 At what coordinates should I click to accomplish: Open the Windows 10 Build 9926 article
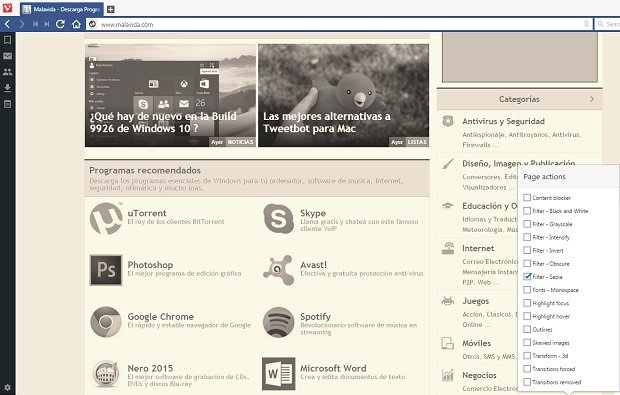pyautogui.click(x=170, y=95)
